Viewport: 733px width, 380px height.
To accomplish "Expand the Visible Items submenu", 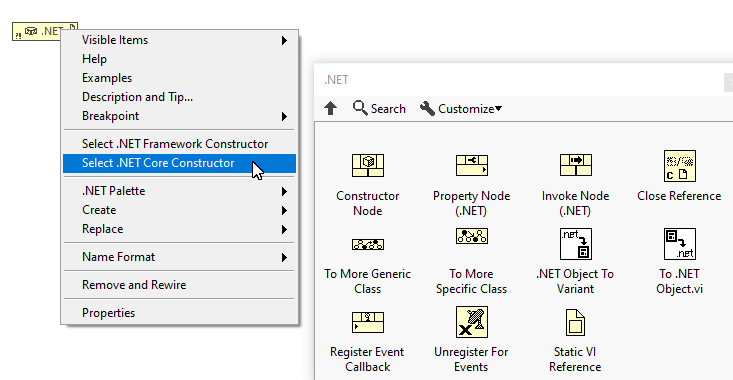I will pos(180,40).
